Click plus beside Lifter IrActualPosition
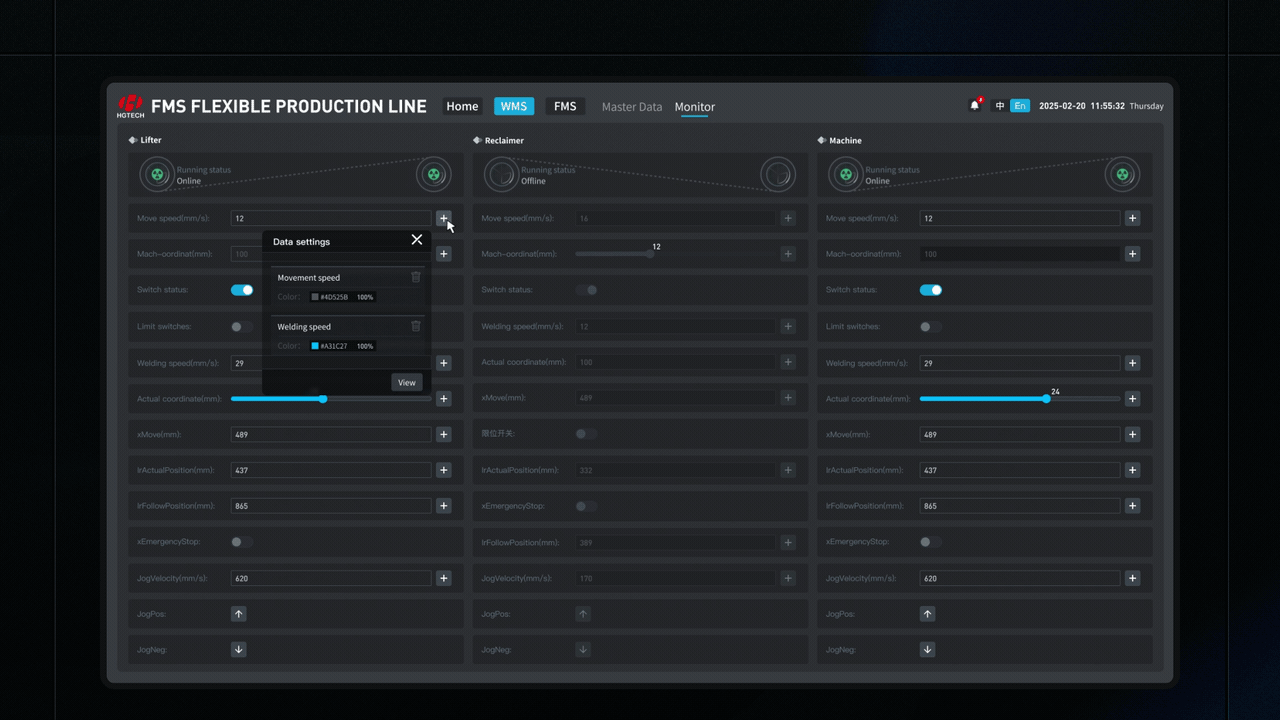The height and width of the screenshot is (720, 1280). pos(444,470)
